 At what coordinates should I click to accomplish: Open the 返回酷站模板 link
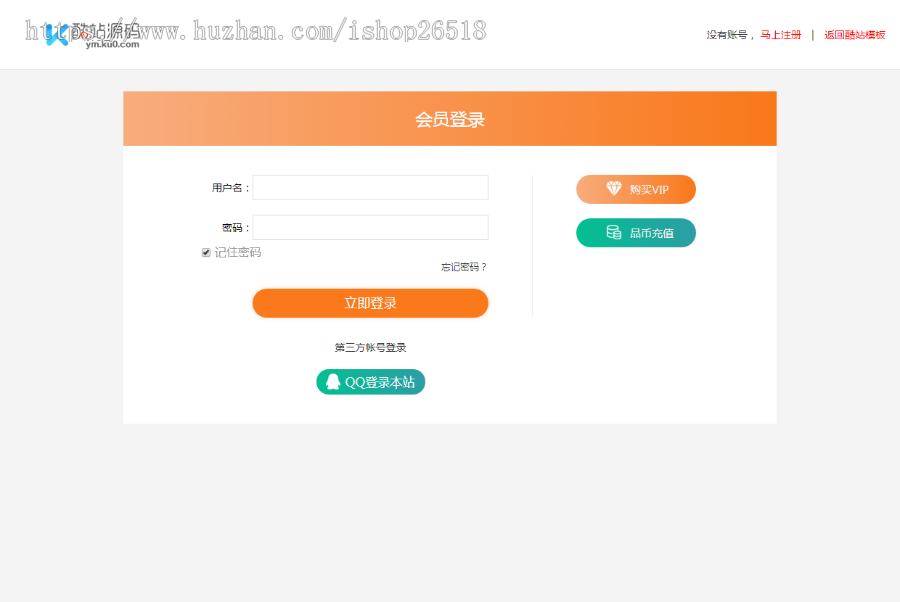point(855,35)
